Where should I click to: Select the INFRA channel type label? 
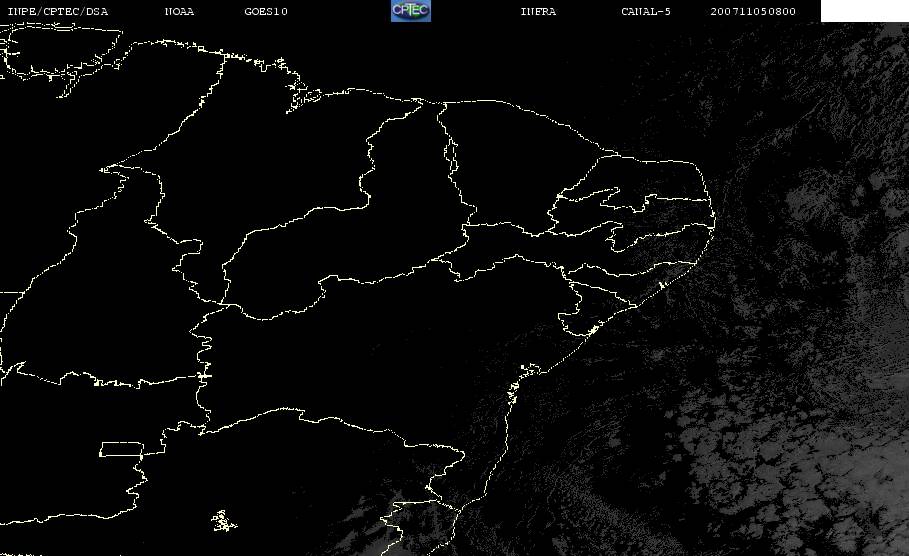[538, 12]
